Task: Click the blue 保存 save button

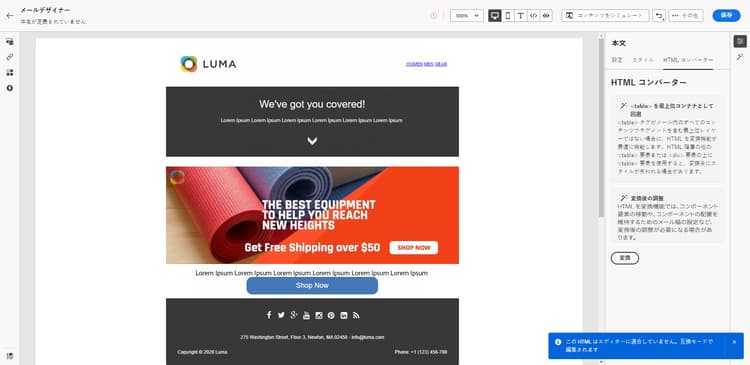Action: pyautogui.click(x=726, y=15)
